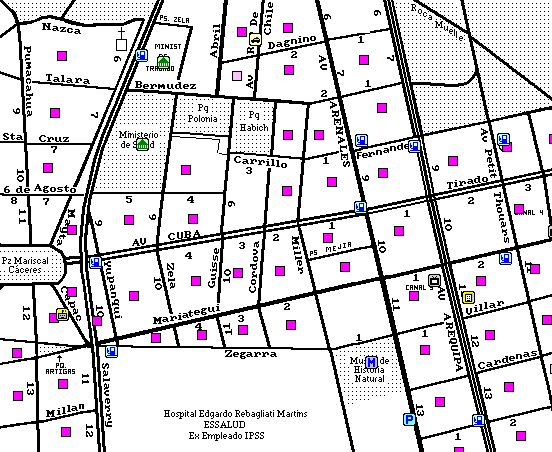
Task: Open the blue museum M icon
Action: pos(371,362)
